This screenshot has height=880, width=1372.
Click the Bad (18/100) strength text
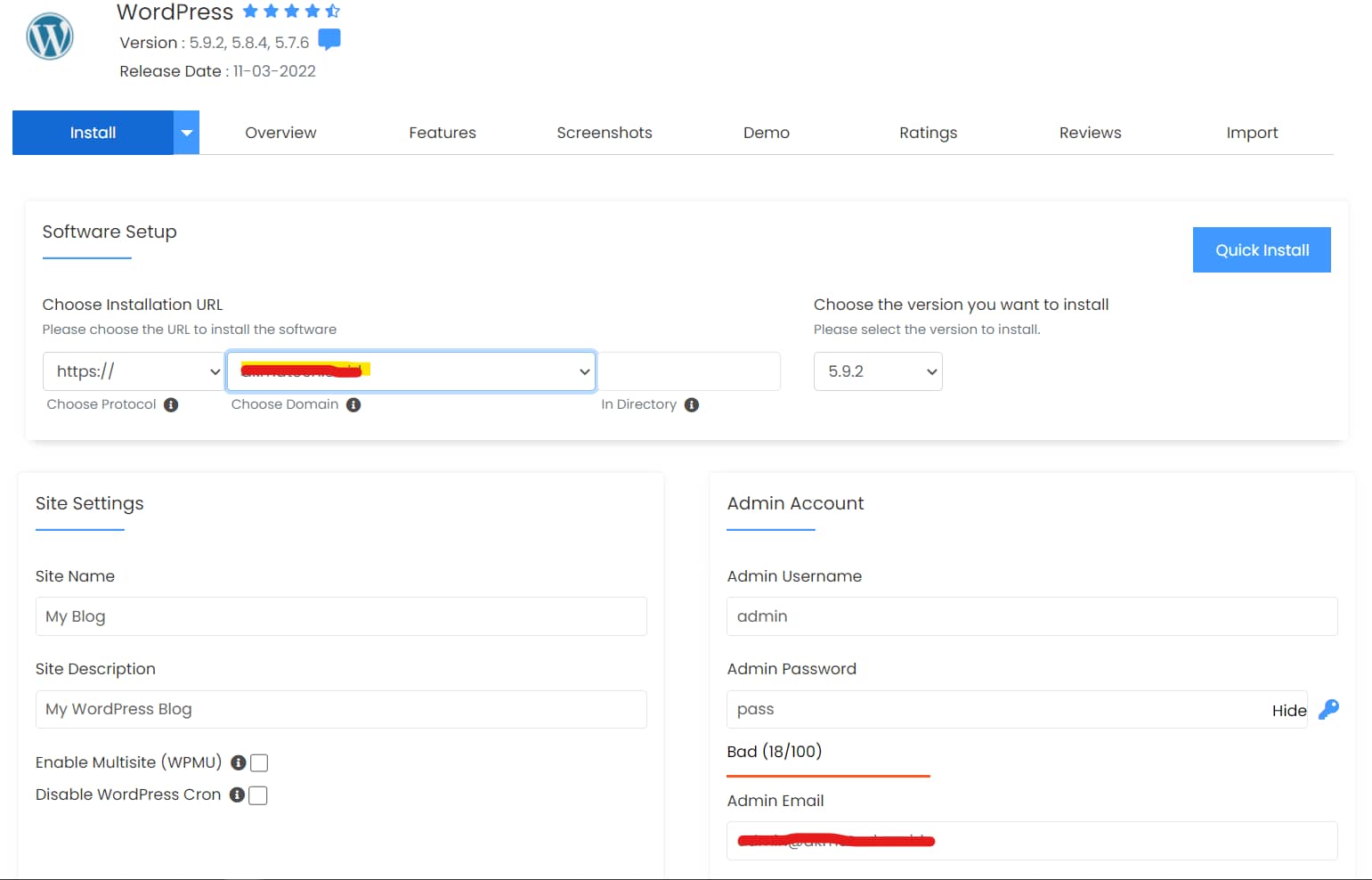click(775, 752)
